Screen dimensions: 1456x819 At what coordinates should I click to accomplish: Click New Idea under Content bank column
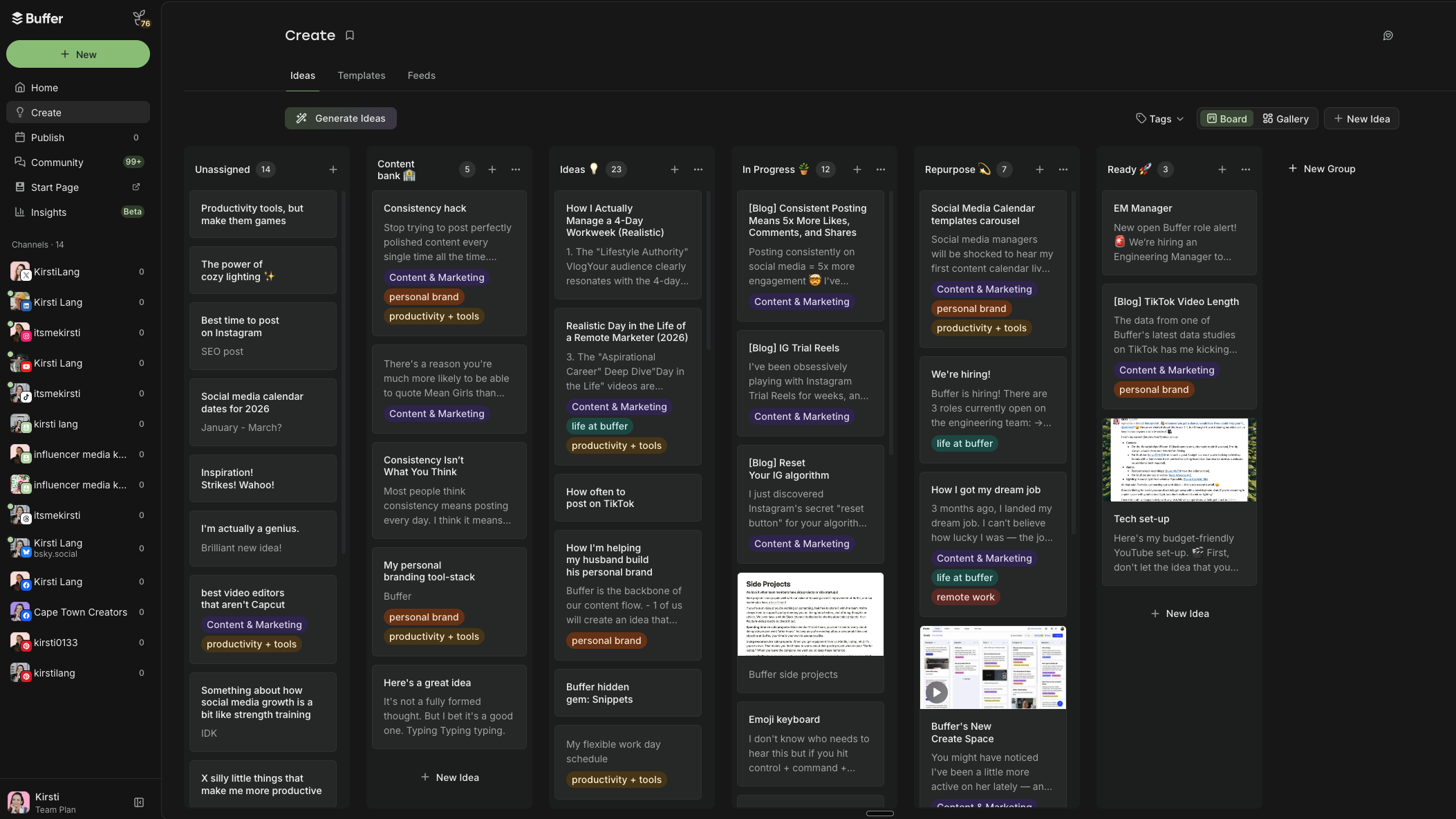(449, 777)
